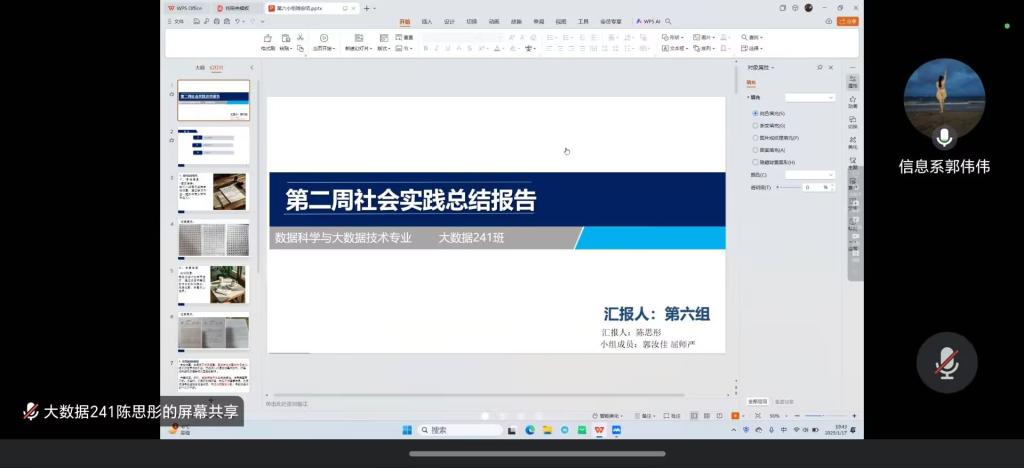Select the solid fill radio option

click(x=755, y=113)
